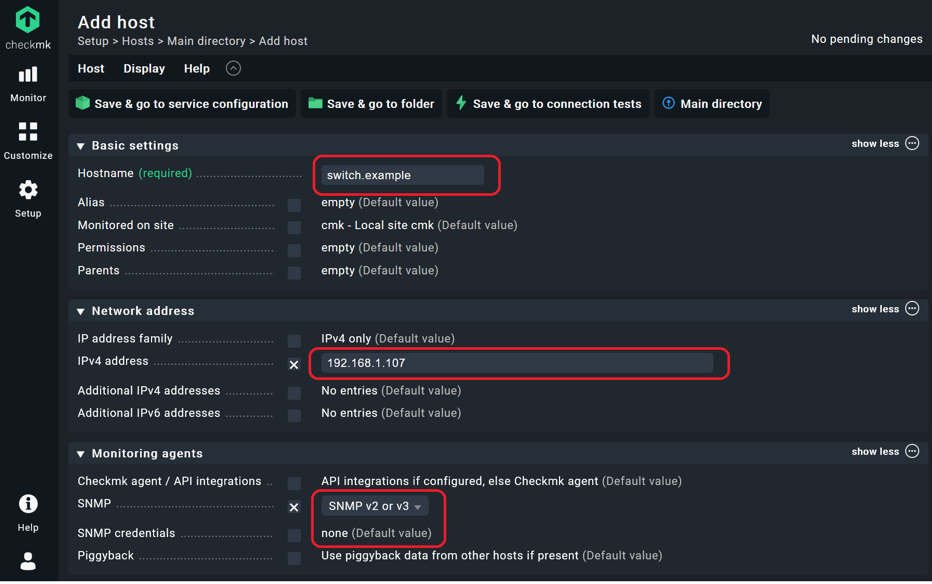
Task: Click the IPv4 address input field
Action: [x=517, y=363]
